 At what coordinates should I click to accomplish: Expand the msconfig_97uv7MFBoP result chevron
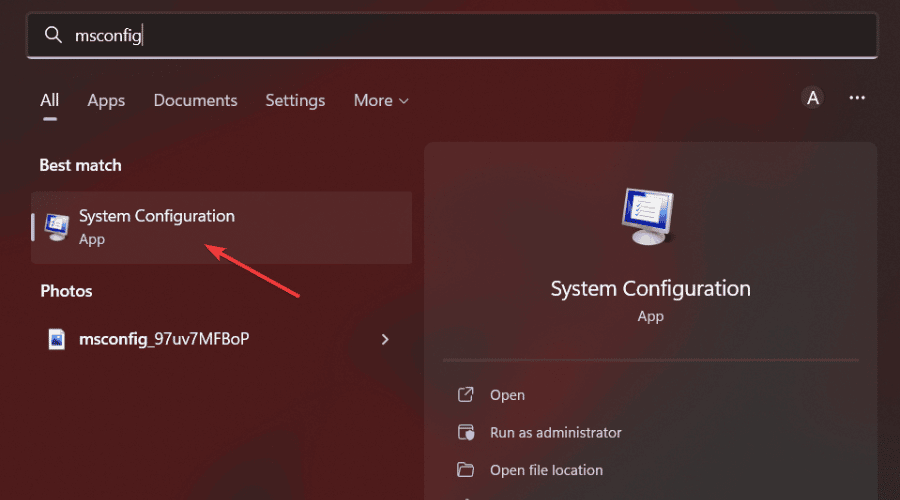[385, 339]
